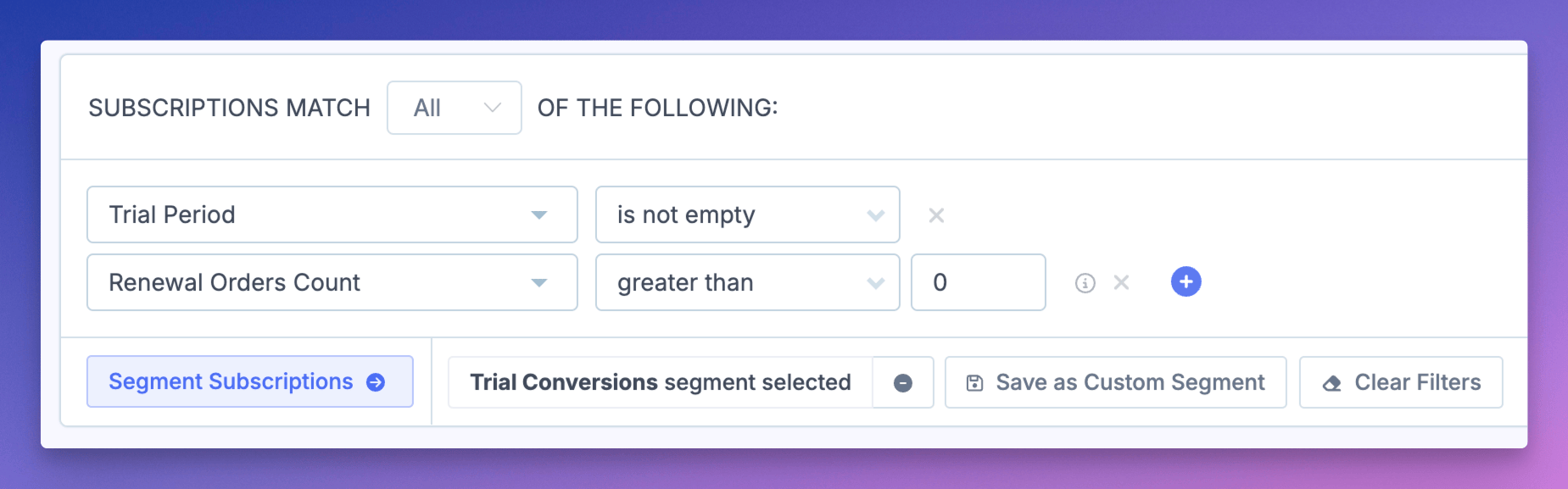Open the 'is not empty' operator dropdown

(x=746, y=214)
